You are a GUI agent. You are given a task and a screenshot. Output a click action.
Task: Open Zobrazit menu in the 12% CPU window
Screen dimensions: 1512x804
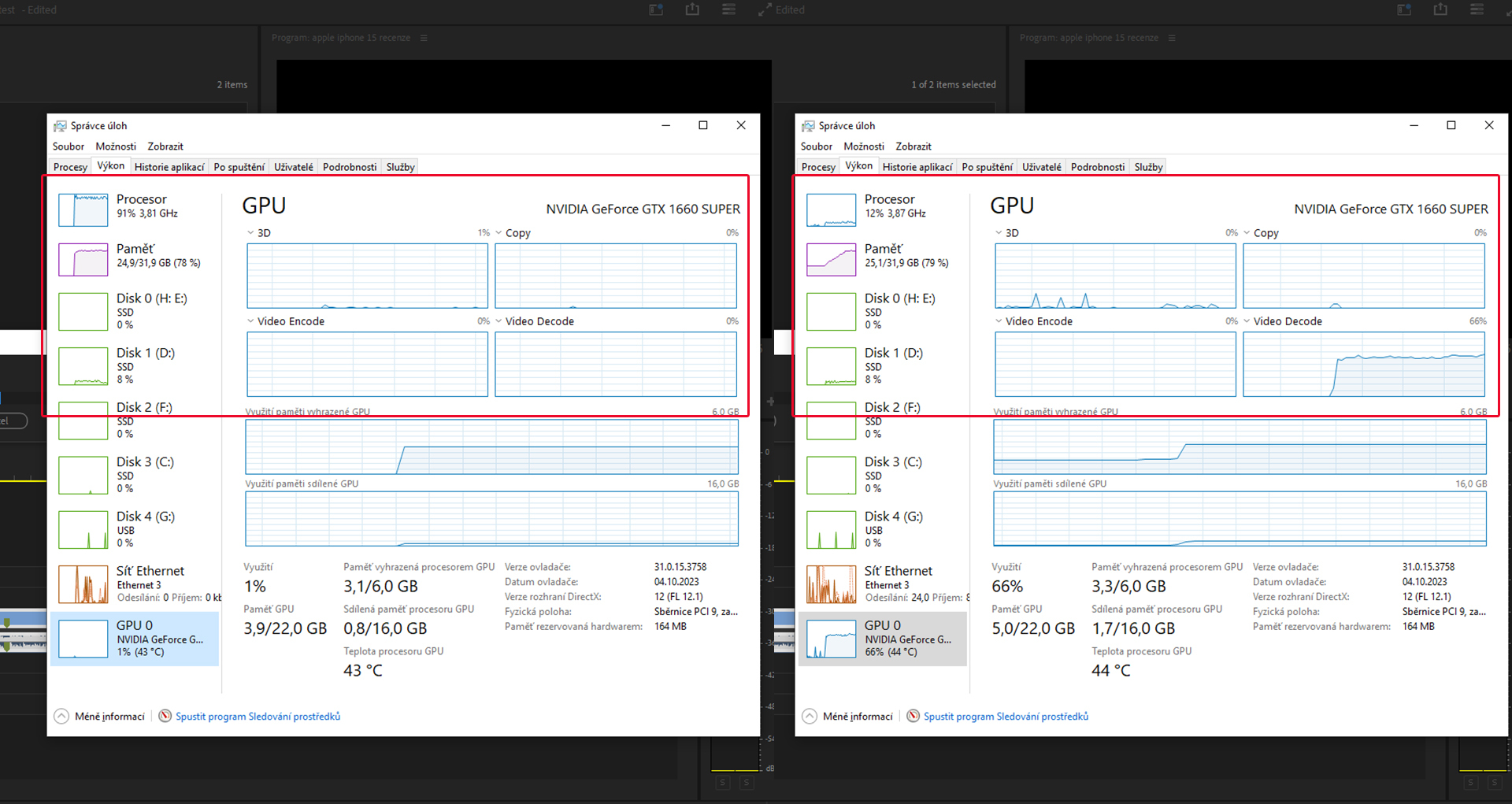point(913,146)
